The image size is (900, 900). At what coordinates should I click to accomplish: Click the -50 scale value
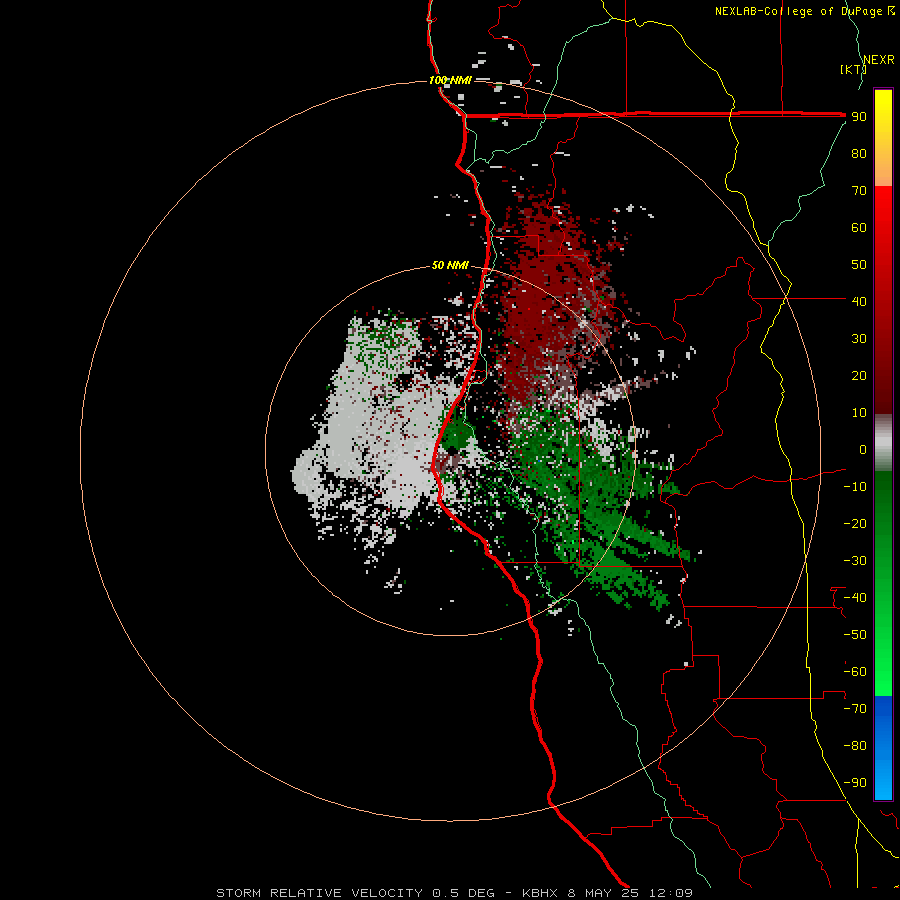click(855, 635)
